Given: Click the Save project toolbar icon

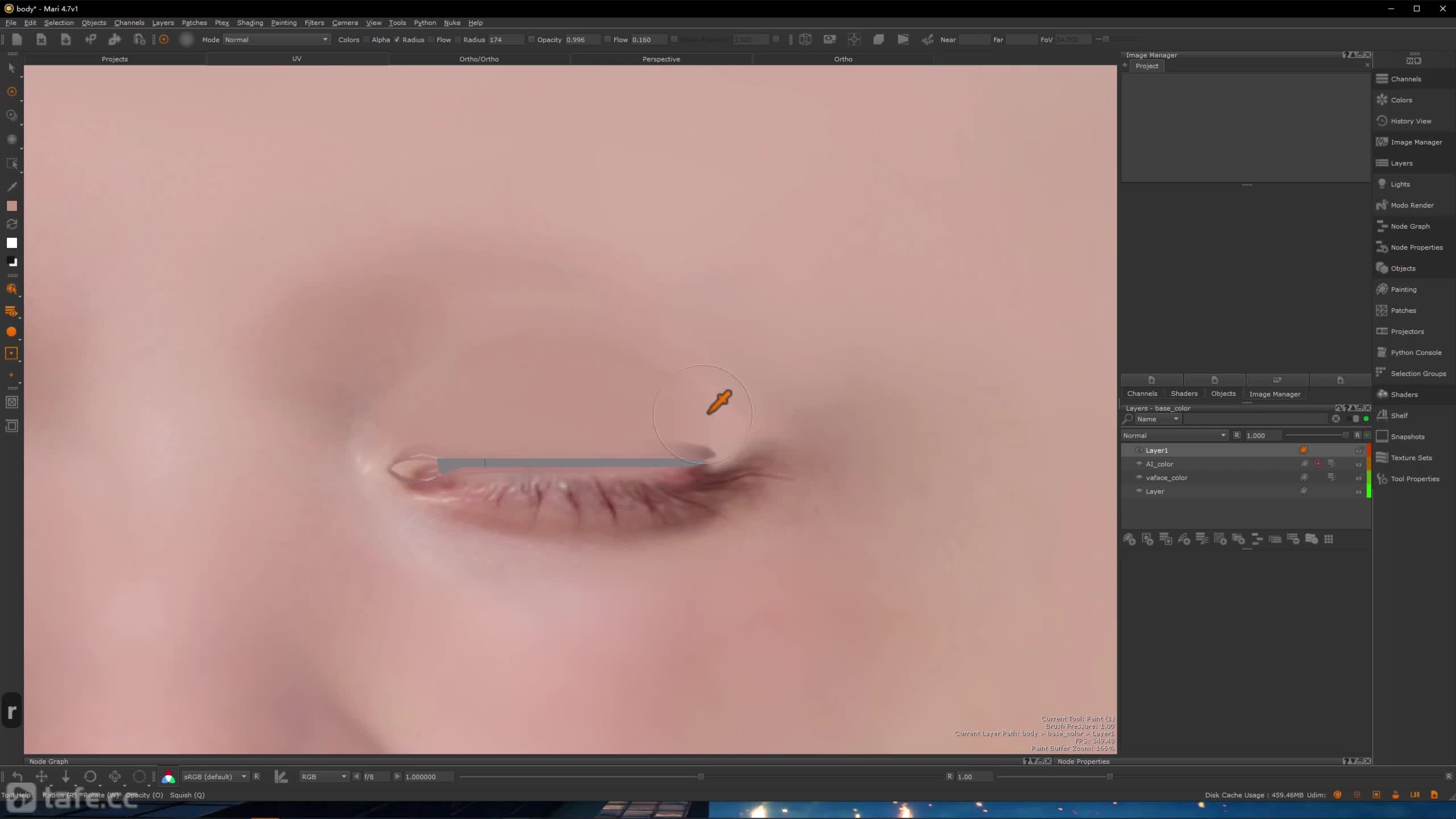Looking at the screenshot, I should point(66,39).
